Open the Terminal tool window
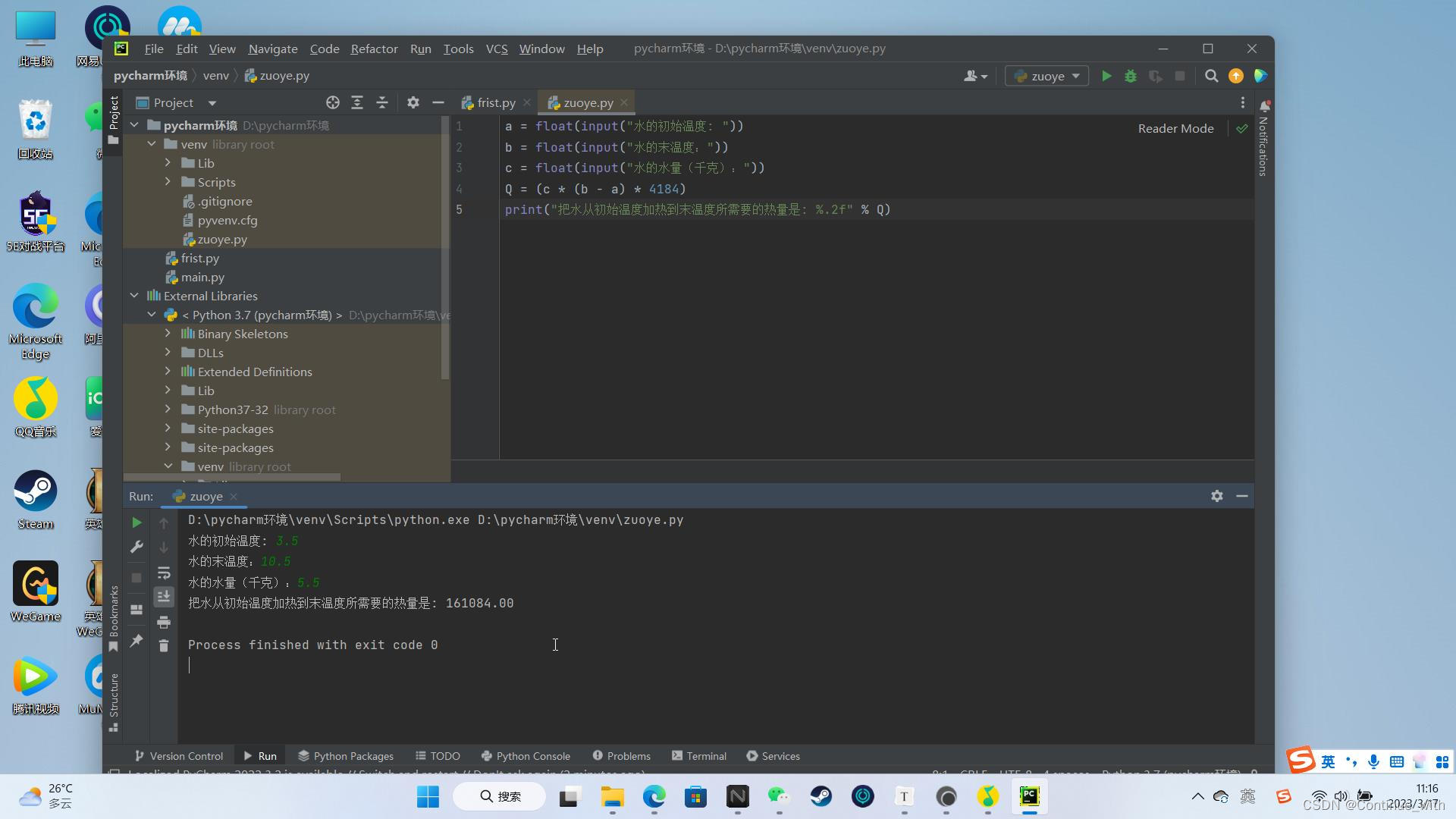The height and width of the screenshot is (819, 1456). (x=698, y=756)
